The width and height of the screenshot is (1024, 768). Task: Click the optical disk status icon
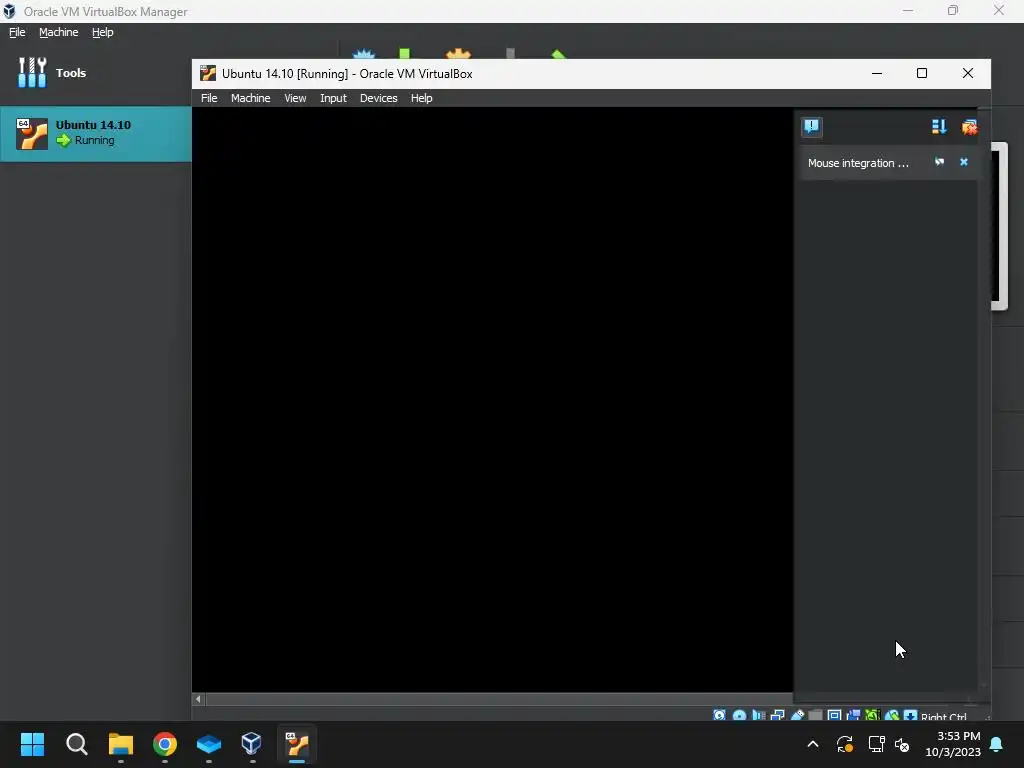click(739, 715)
